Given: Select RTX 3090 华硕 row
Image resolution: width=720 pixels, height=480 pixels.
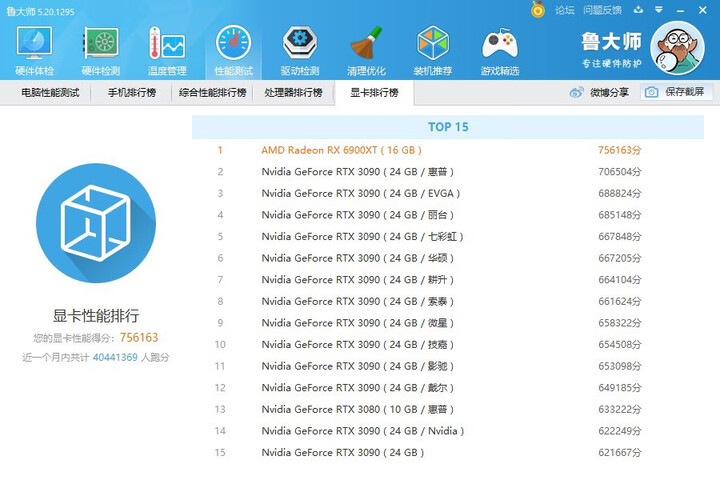Looking at the screenshot, I should tap(448, 258).
